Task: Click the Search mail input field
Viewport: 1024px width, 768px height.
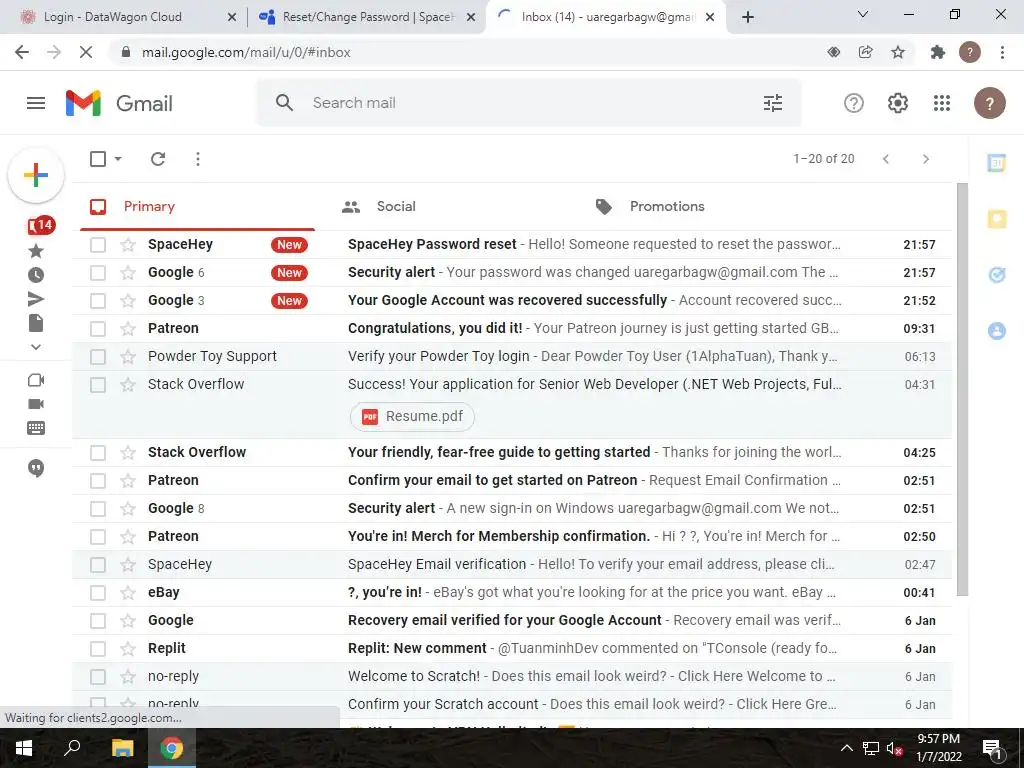Action: click(x=529, y=103)
